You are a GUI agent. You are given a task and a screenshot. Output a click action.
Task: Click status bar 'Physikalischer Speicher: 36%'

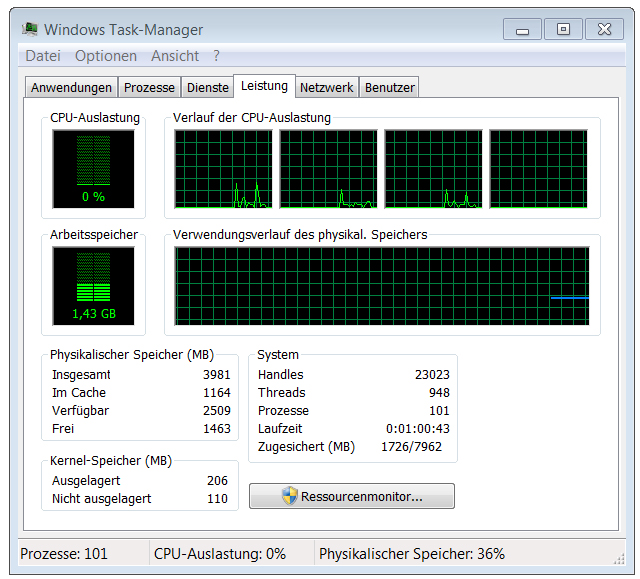[412, 554]
